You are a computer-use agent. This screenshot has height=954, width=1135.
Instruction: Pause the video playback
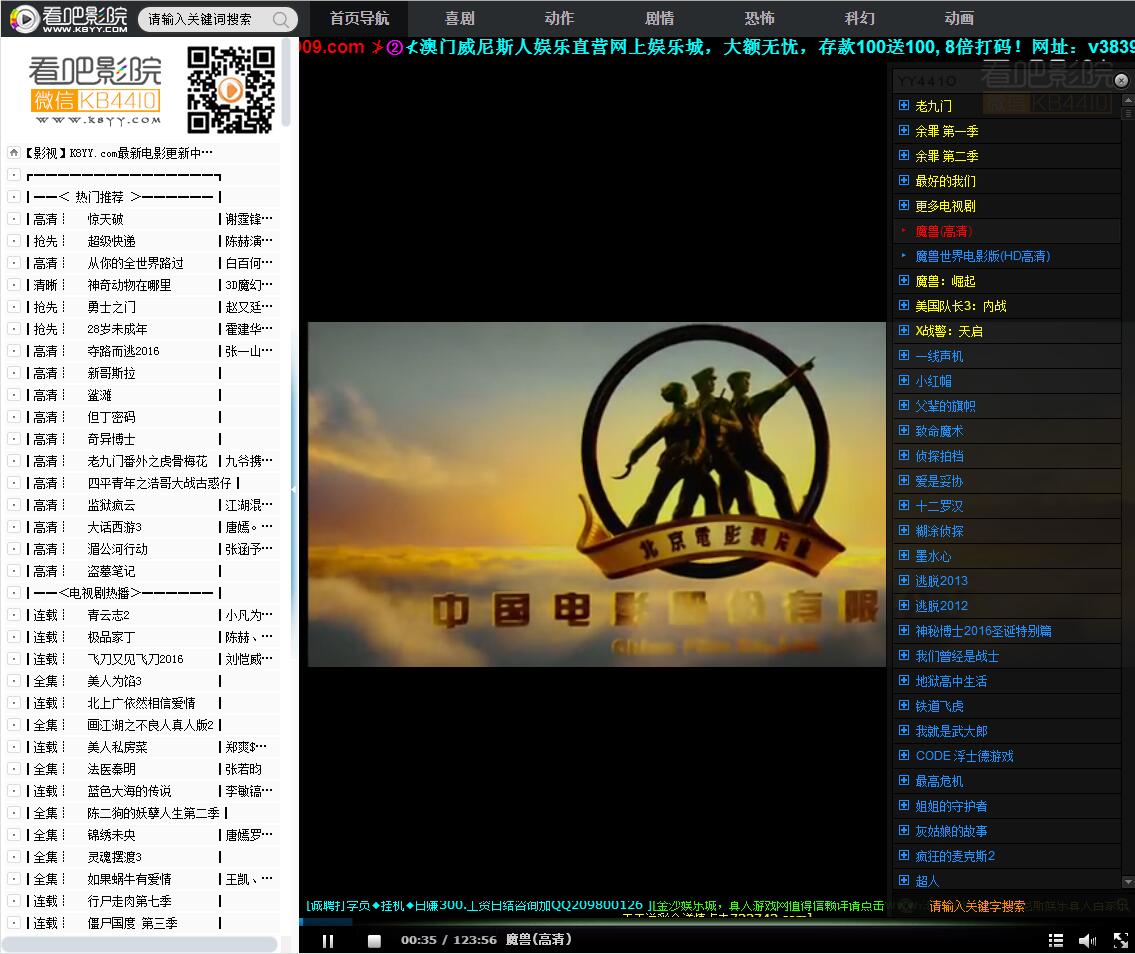click(x=327, y=940)
